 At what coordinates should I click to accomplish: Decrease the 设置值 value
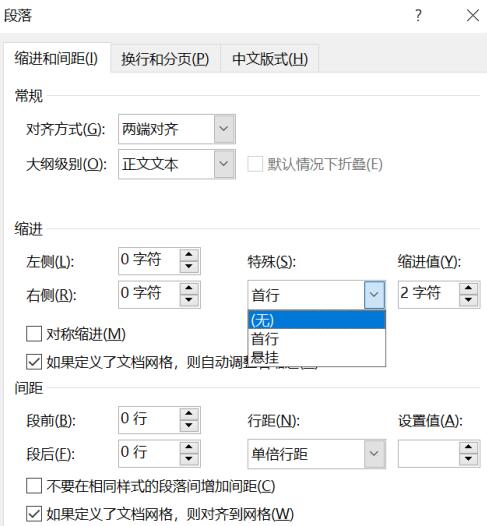coord(469,459)
